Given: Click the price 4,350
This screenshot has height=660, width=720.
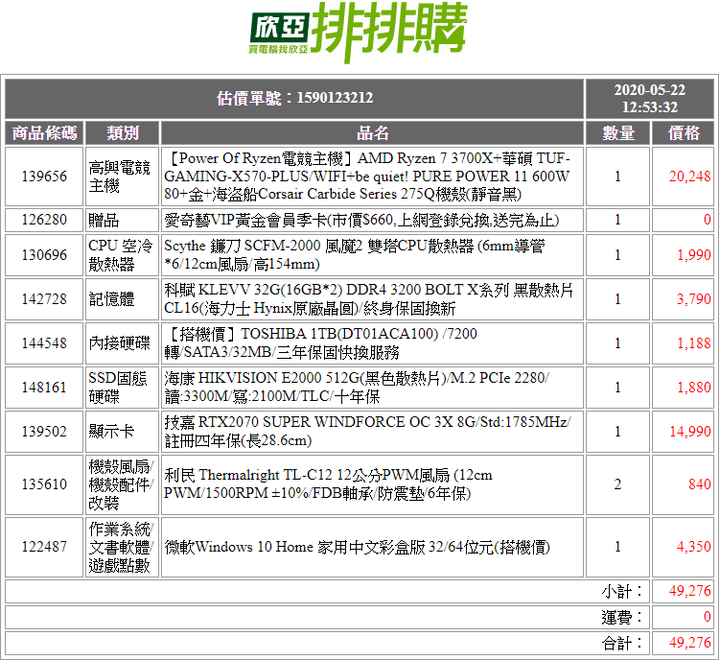Looking at the screenshot, I should 694,547.
